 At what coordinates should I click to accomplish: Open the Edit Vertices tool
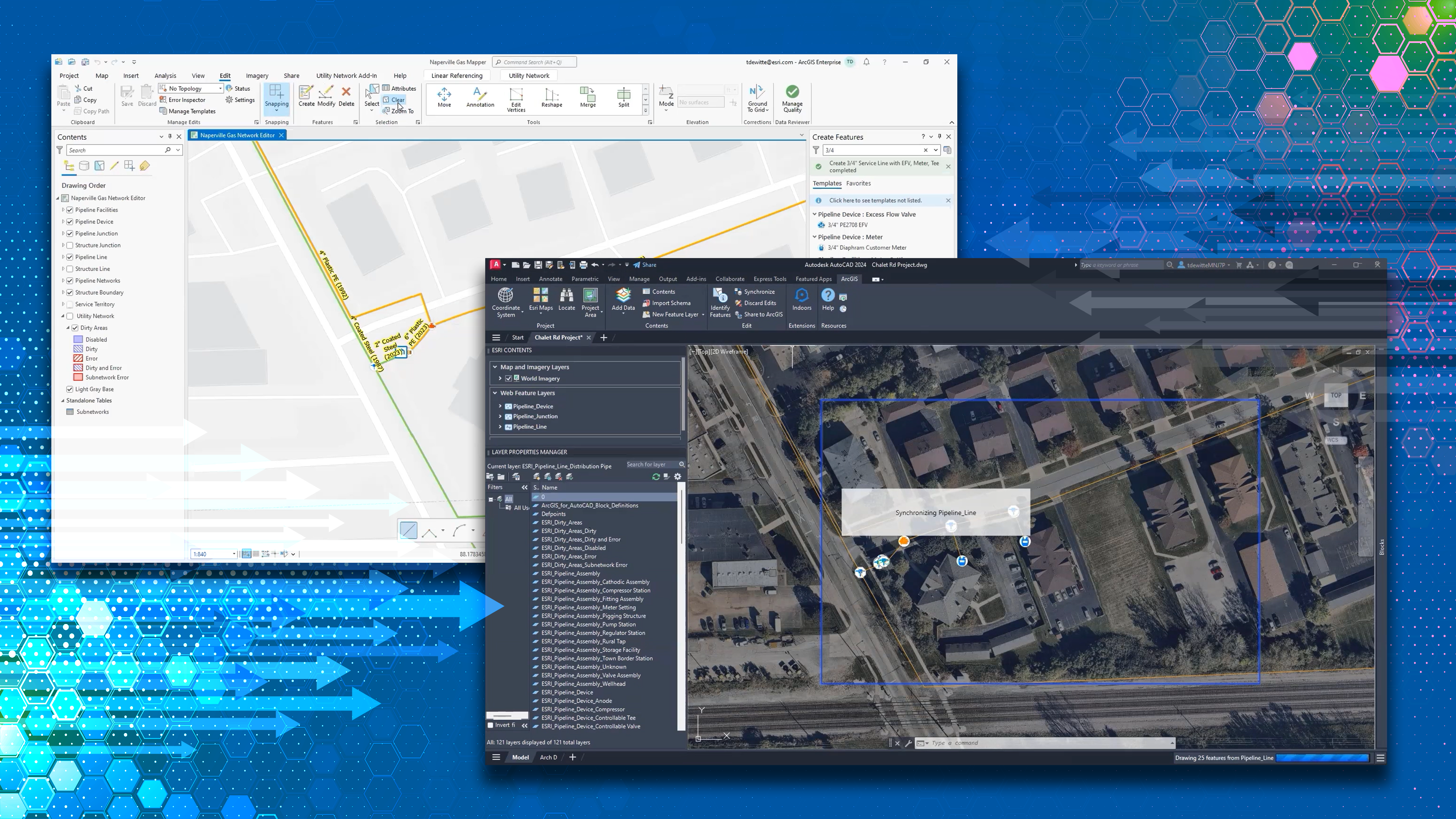(x=516, y=99)
